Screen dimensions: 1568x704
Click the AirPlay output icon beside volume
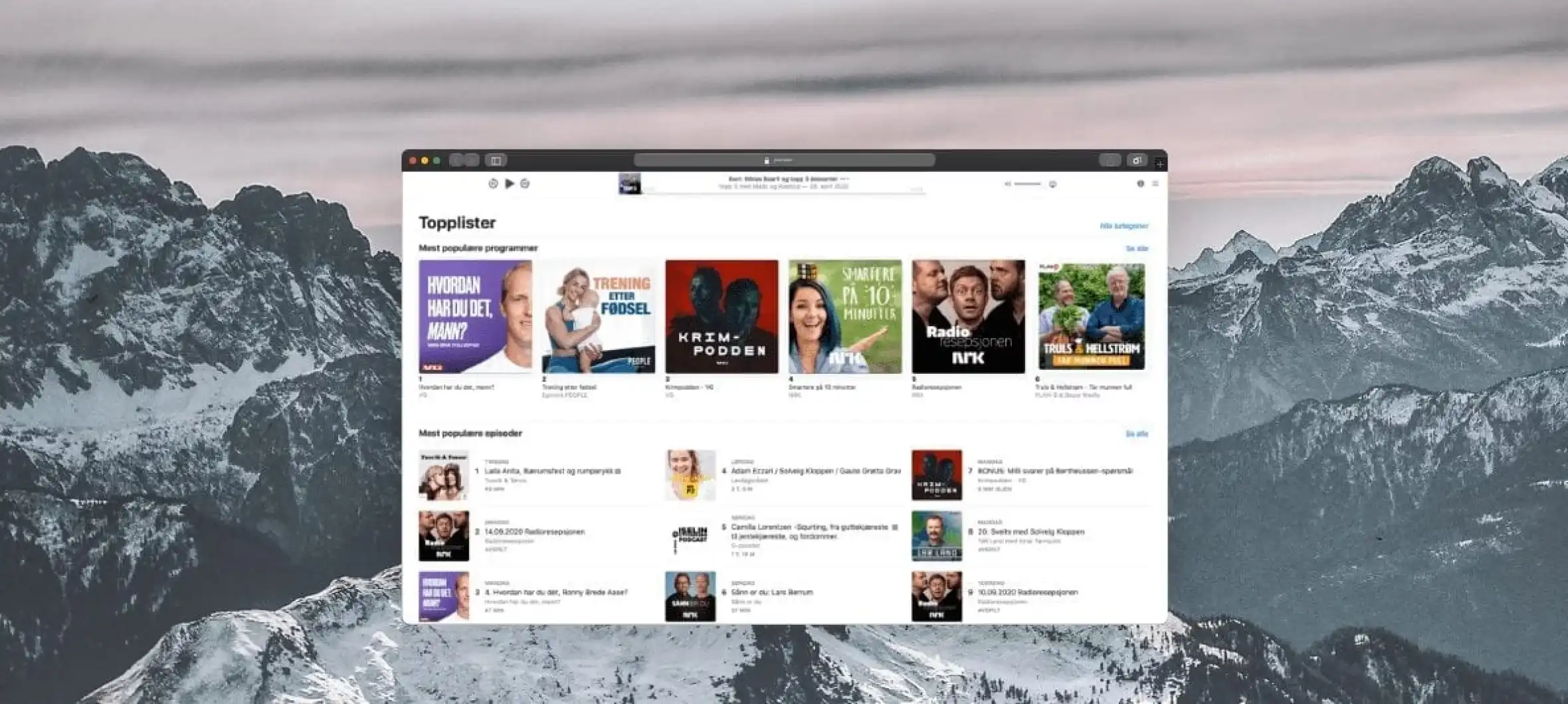1052,184
